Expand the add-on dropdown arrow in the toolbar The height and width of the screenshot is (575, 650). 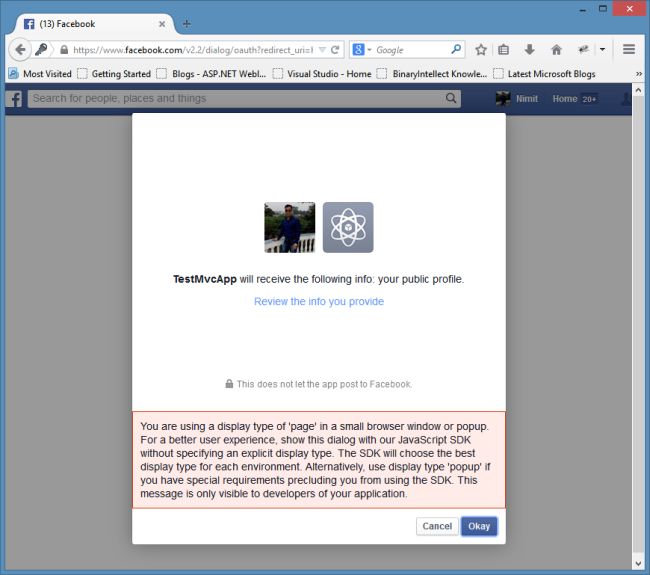click(x=602, y=50)
